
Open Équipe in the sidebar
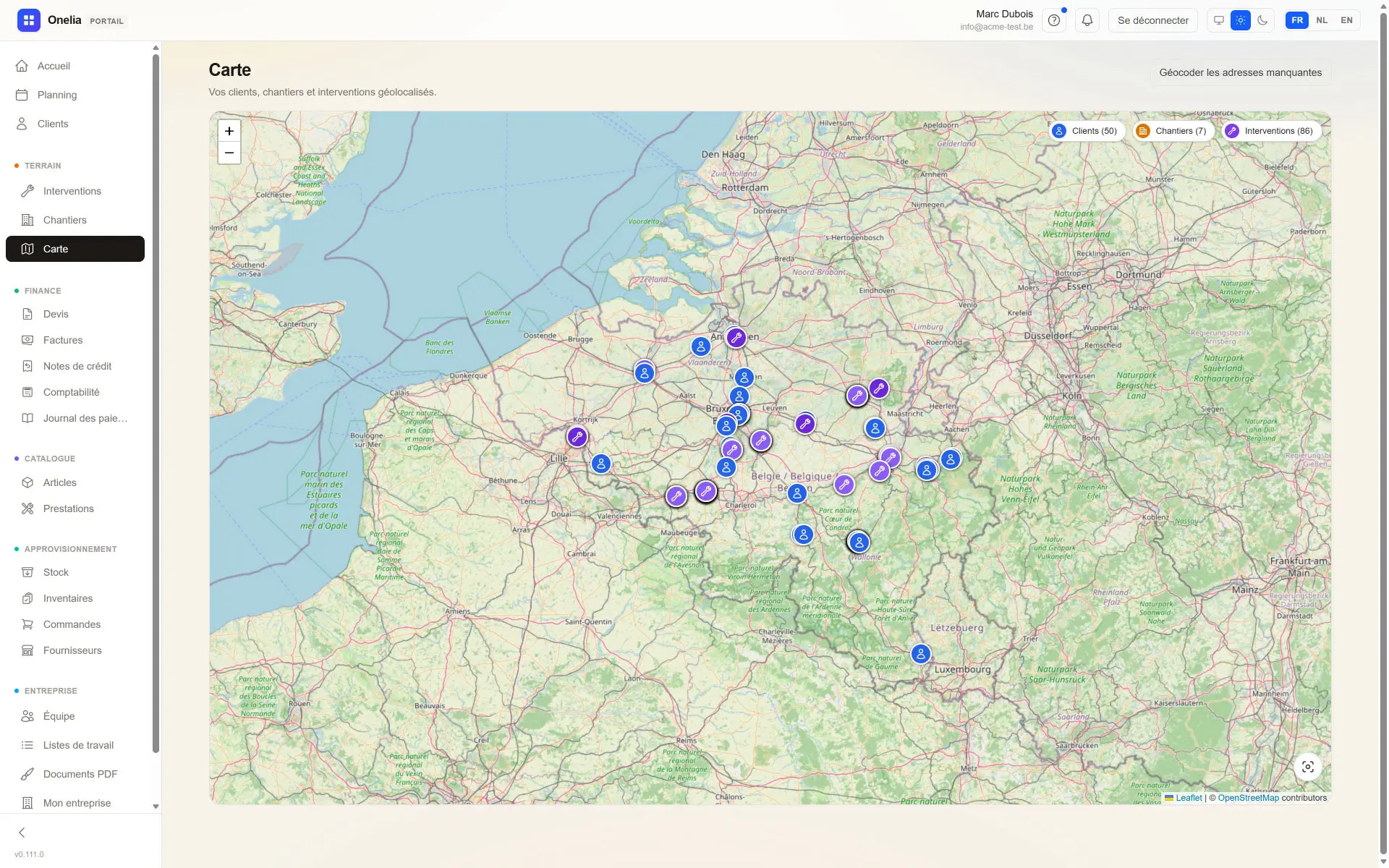[75, 716]
